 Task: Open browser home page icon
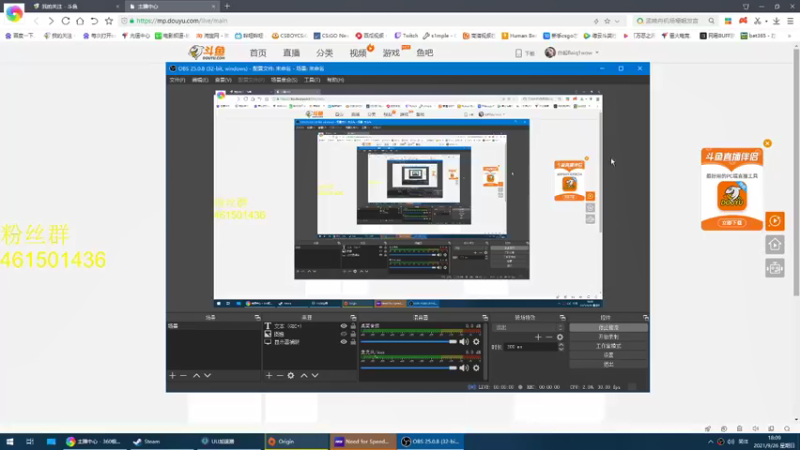coord(80,21)
